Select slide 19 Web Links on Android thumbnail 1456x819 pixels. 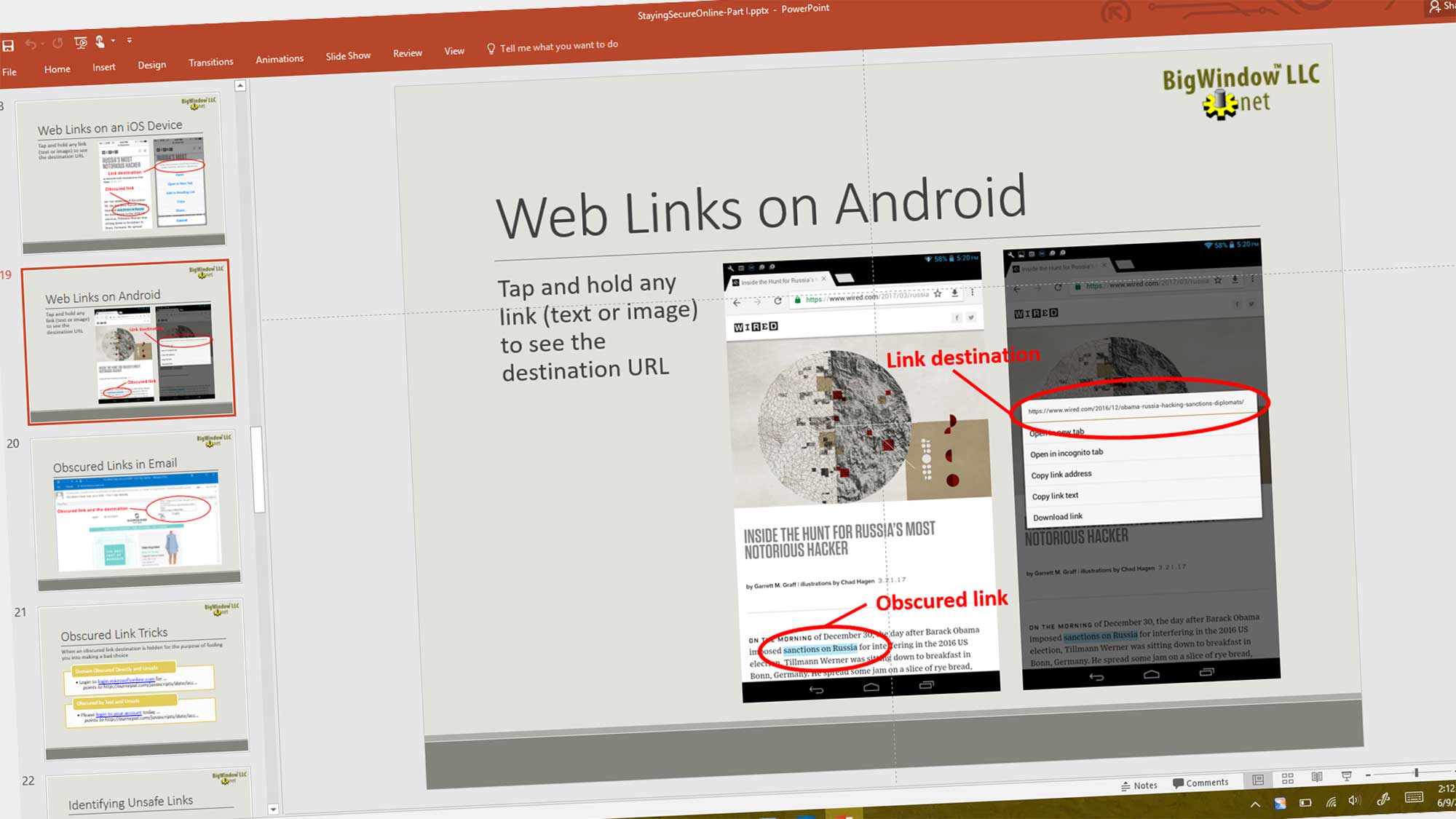pyautogui.click(x=130, y=342)
